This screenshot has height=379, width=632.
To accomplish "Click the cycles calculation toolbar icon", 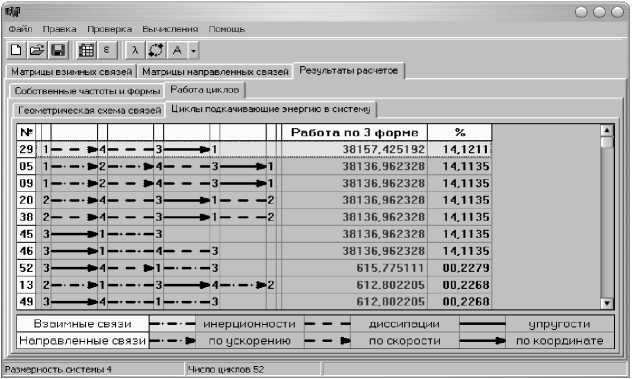I will point(156,50).
